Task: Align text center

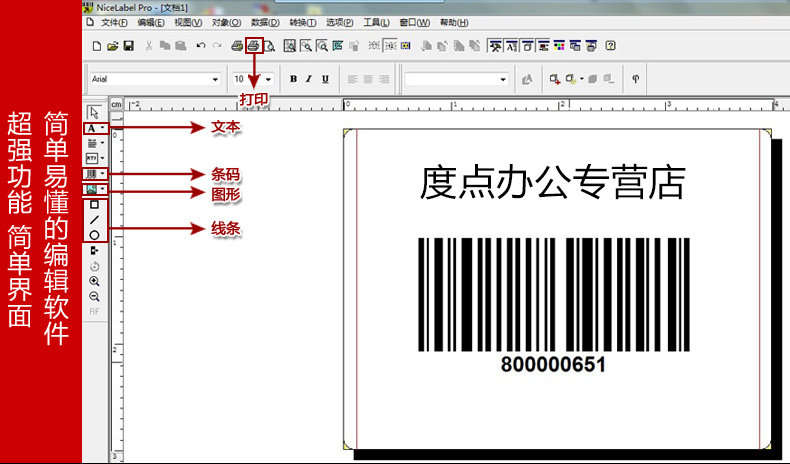Action: 368,79
